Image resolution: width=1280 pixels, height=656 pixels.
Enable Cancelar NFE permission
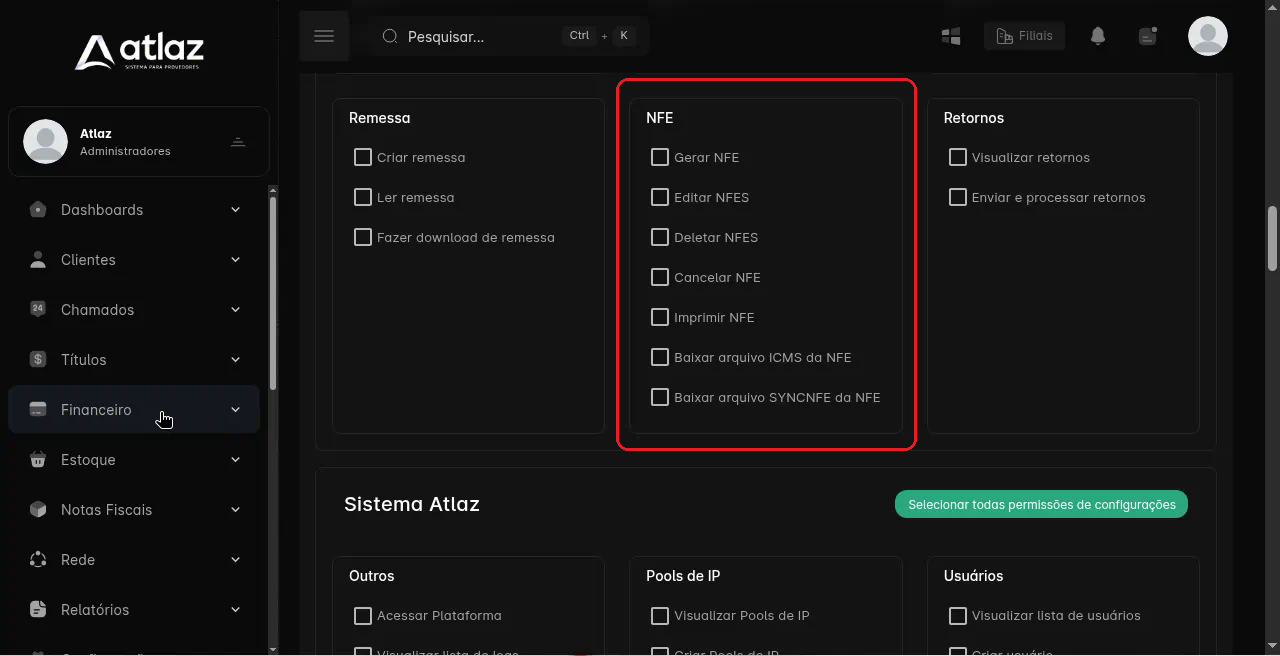point(660,277)
